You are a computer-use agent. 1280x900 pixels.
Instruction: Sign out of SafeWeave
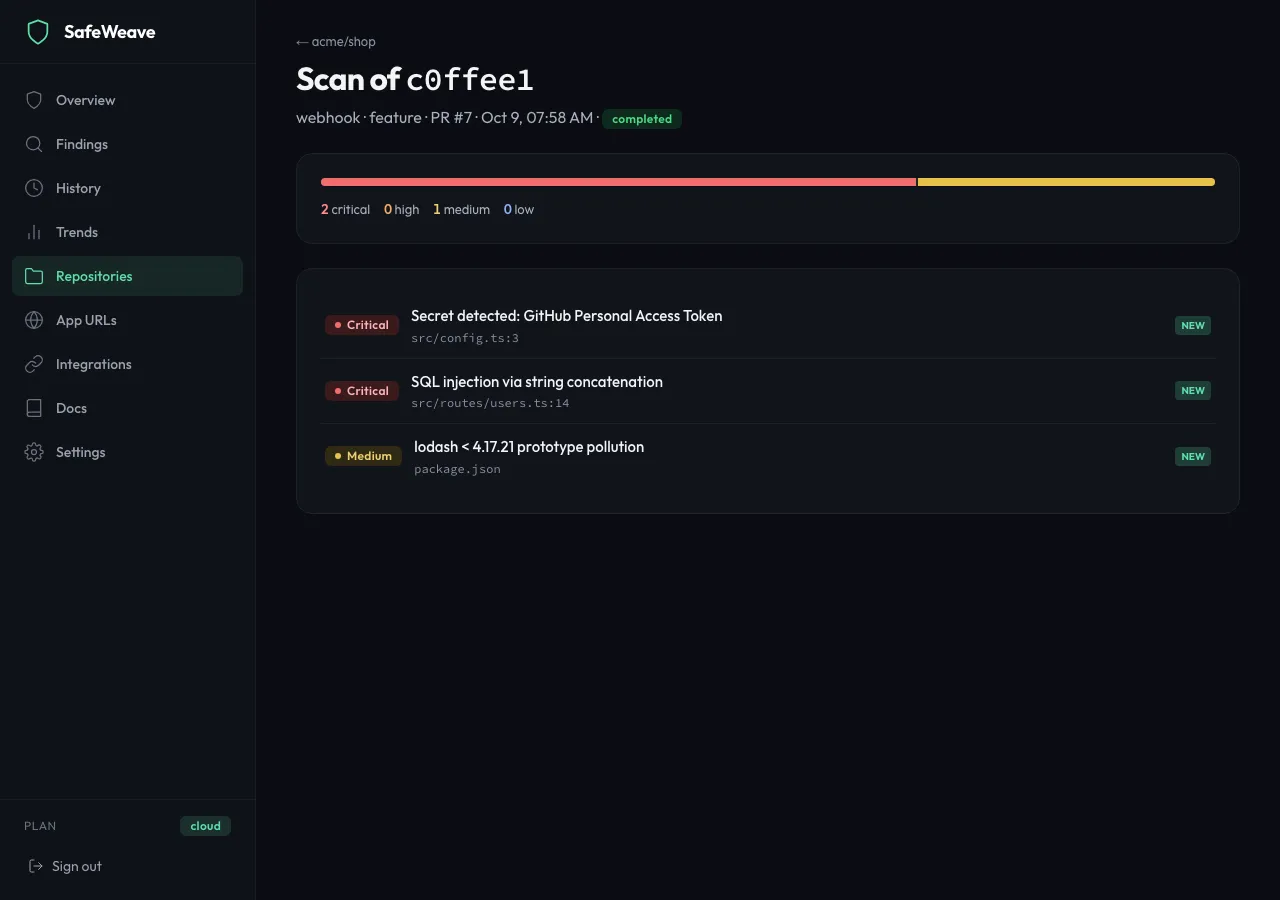[65, 866]
